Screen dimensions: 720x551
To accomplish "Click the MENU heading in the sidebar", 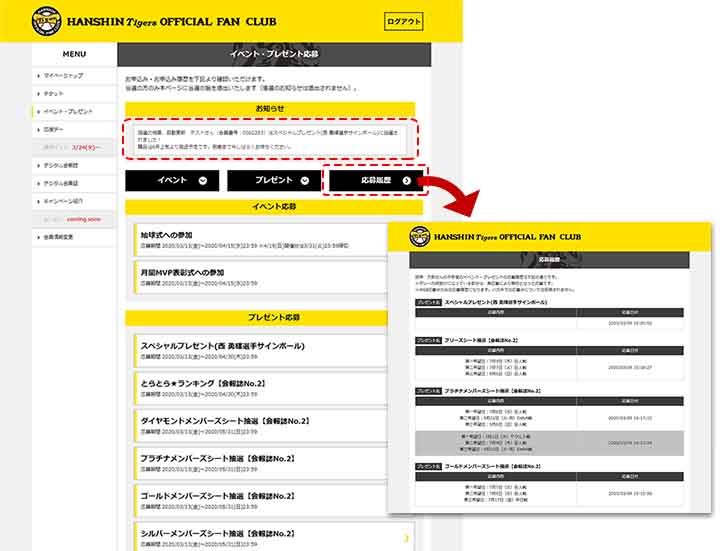I will click(74, 54).
